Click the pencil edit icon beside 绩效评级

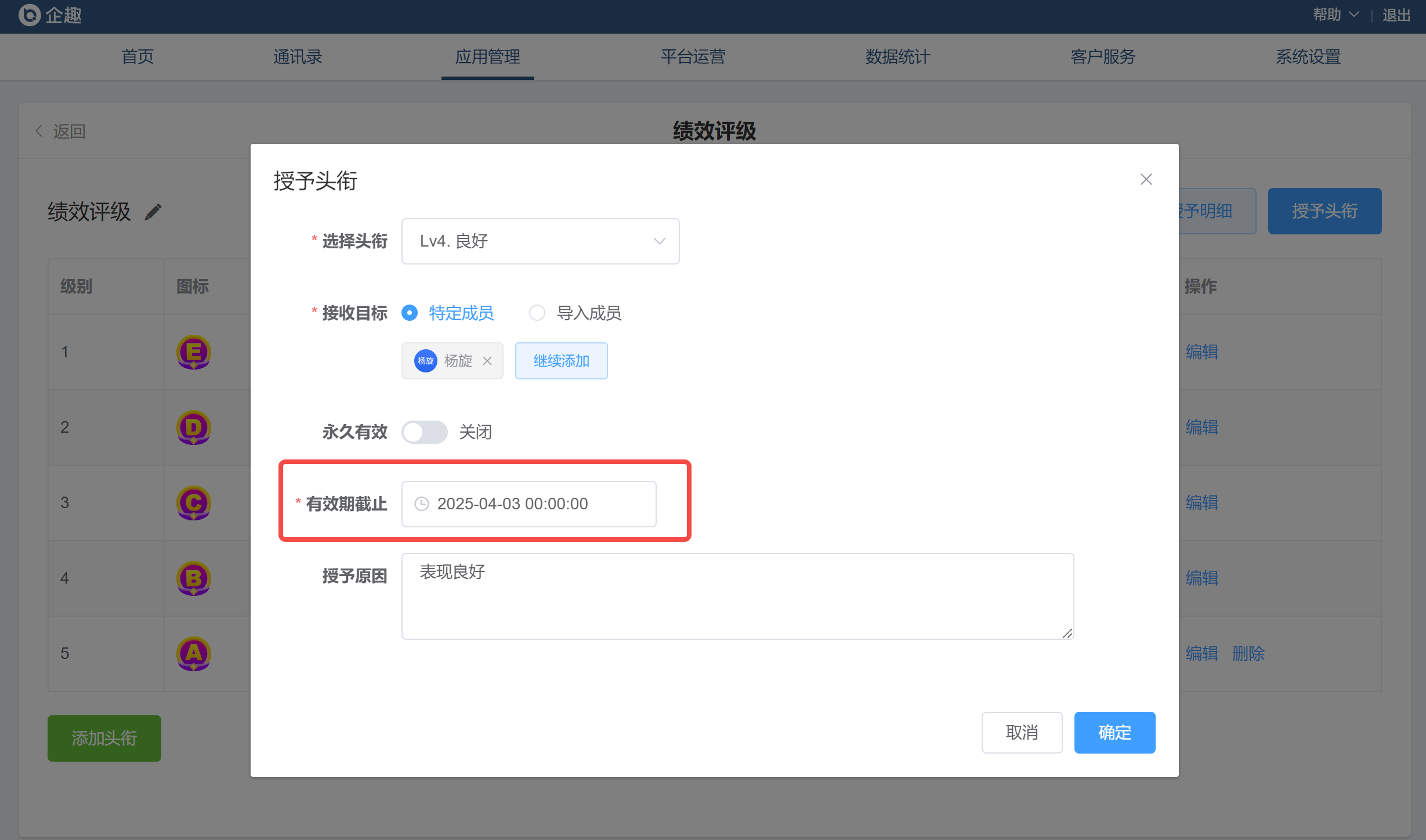pyautogui.click(x=153, y=212)
